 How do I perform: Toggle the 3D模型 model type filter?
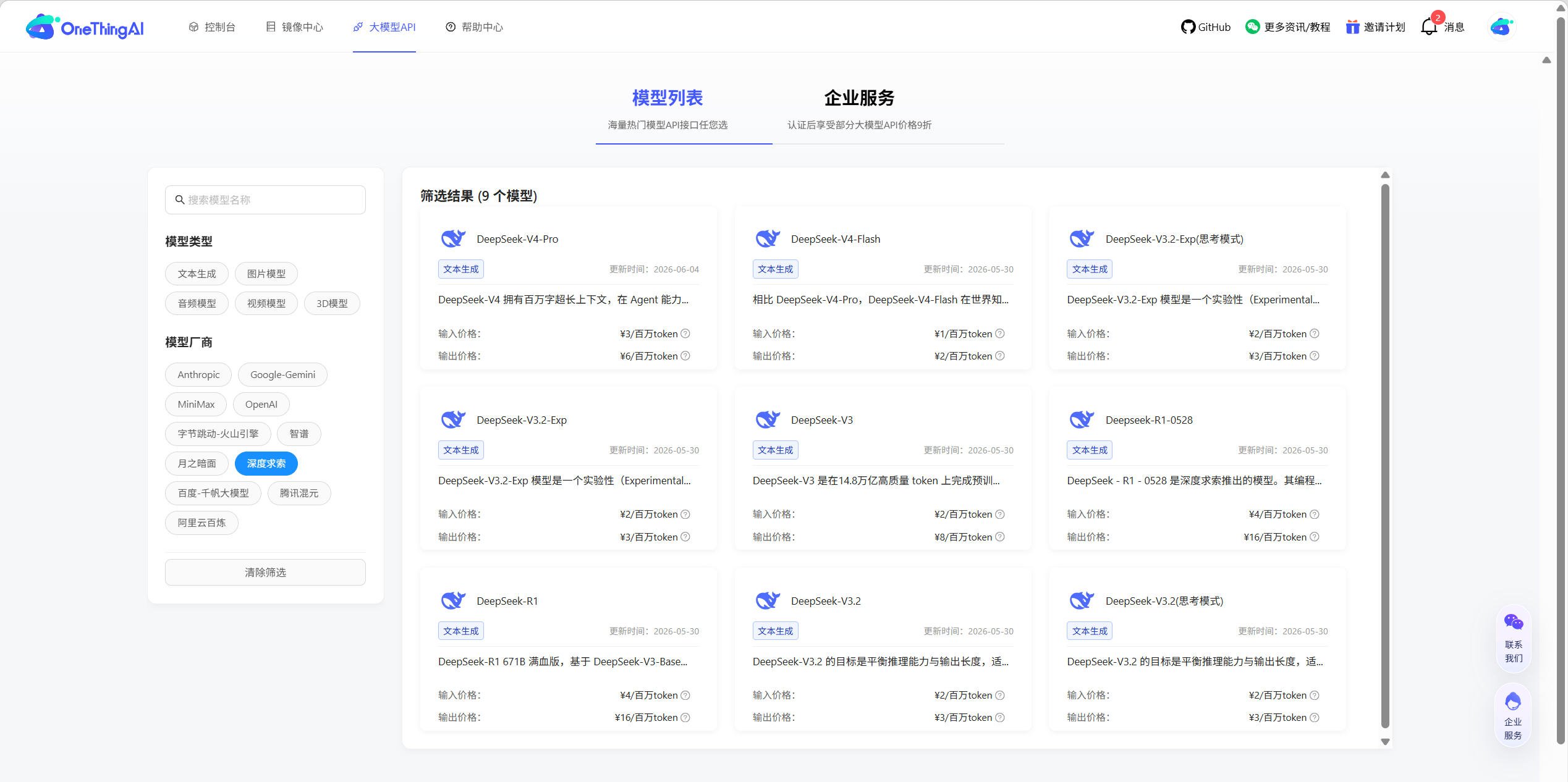[332, 303]
